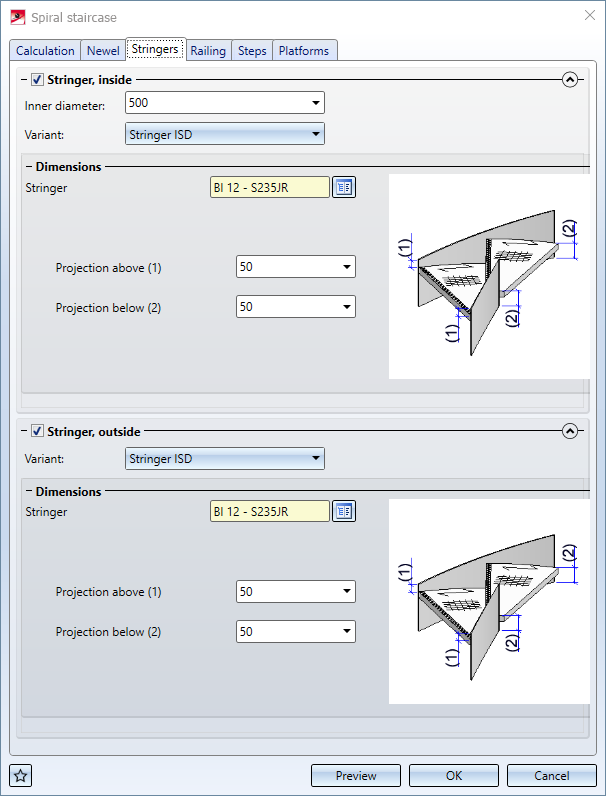This screenshot has height=796, width=606.
Task: Open the inside stringer Variant dropdown
Action: 316,134
